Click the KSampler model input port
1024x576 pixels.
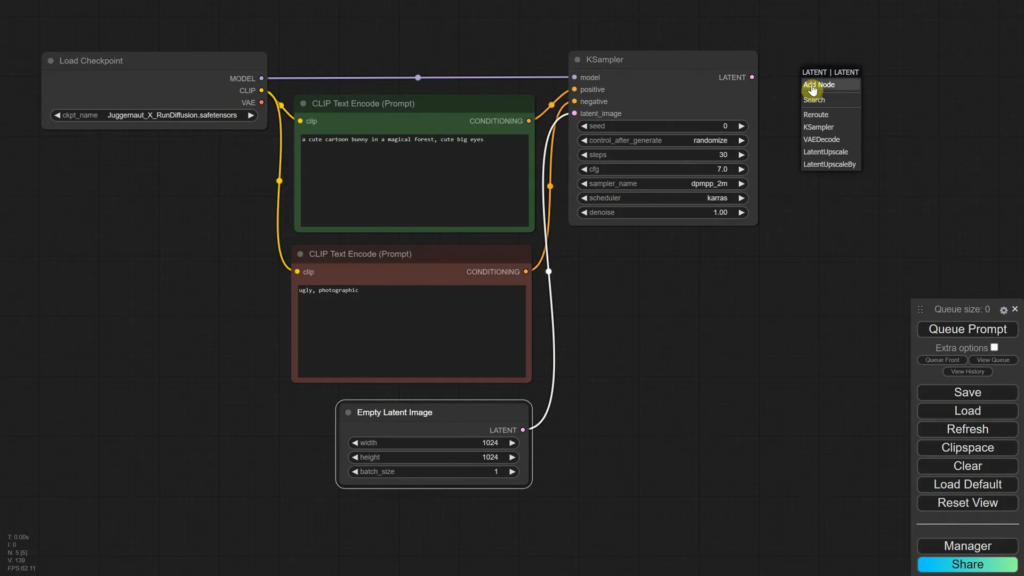click(575, 77)
